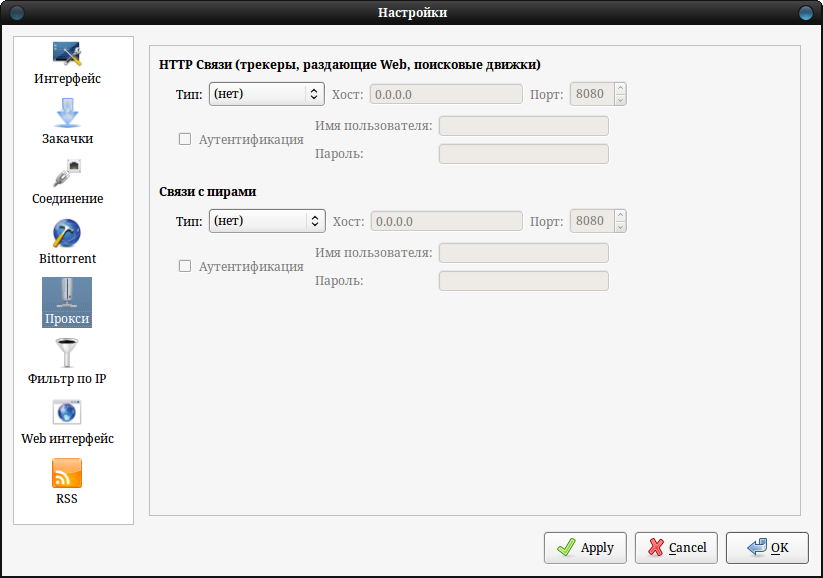The width and height of the screenshot is (823, 578).
Task: Open the Закачки downloads icon
Action: pyautogui.click(x=67, y=113)
